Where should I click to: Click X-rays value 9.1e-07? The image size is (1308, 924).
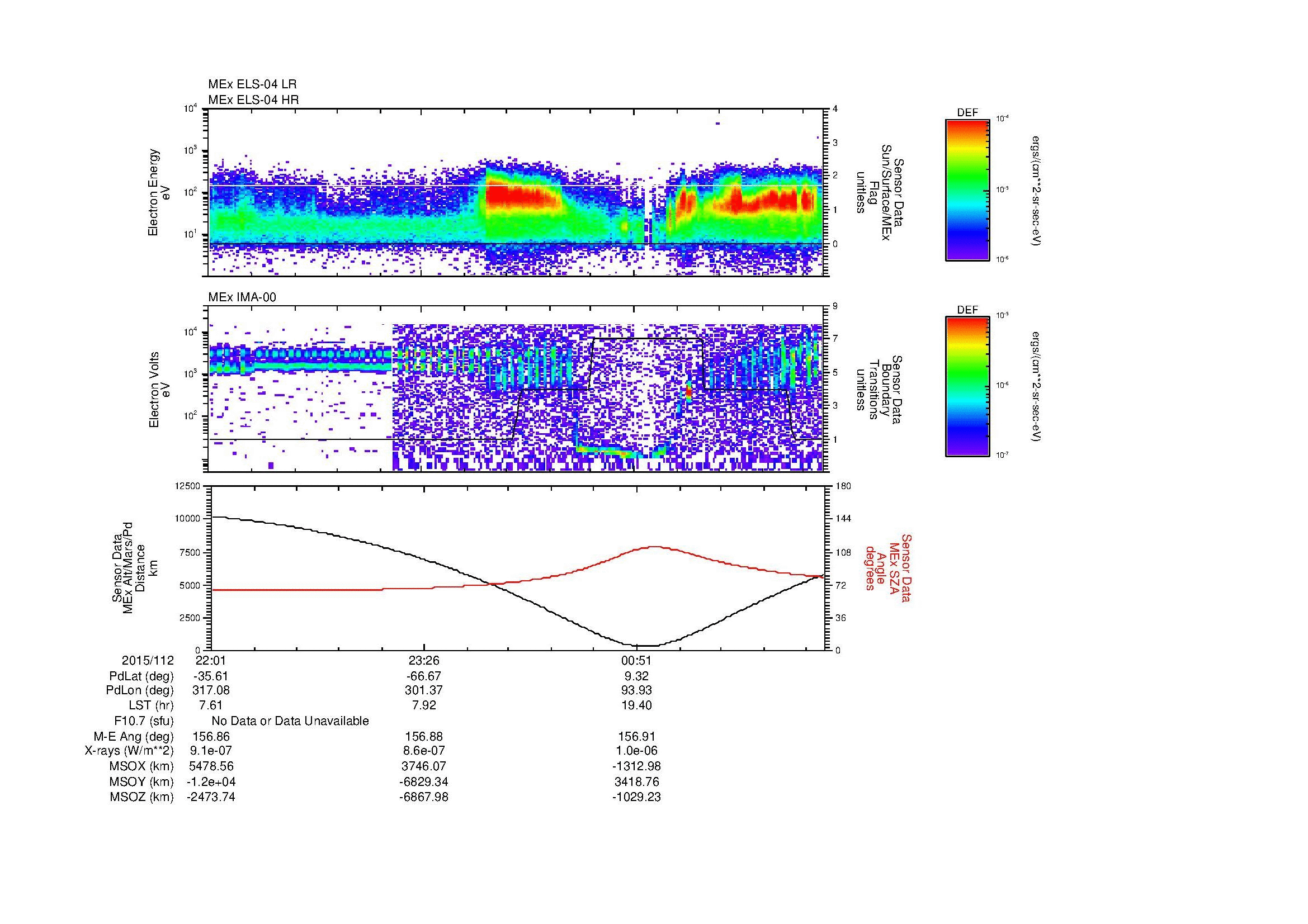[x=211, y=751]
